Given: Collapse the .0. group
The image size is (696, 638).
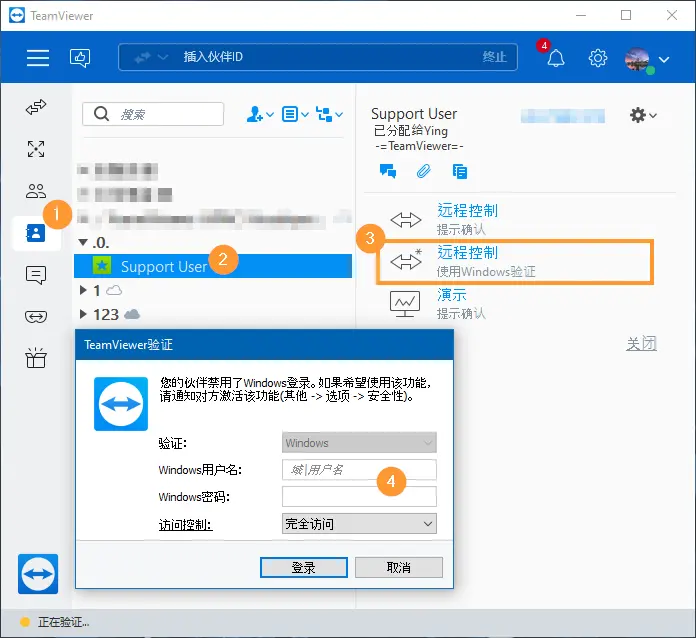Looking at the screenshot, I should [83, 242].
